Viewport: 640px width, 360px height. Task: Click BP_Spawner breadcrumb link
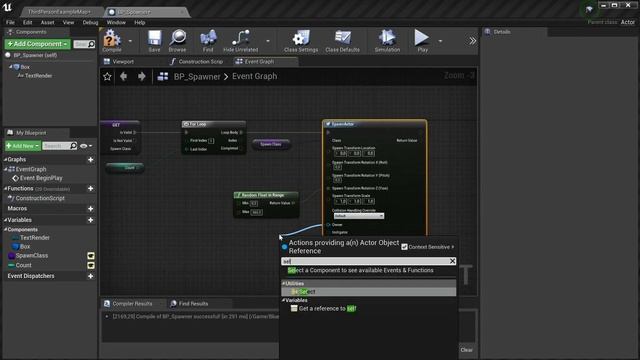coord(197,76)
